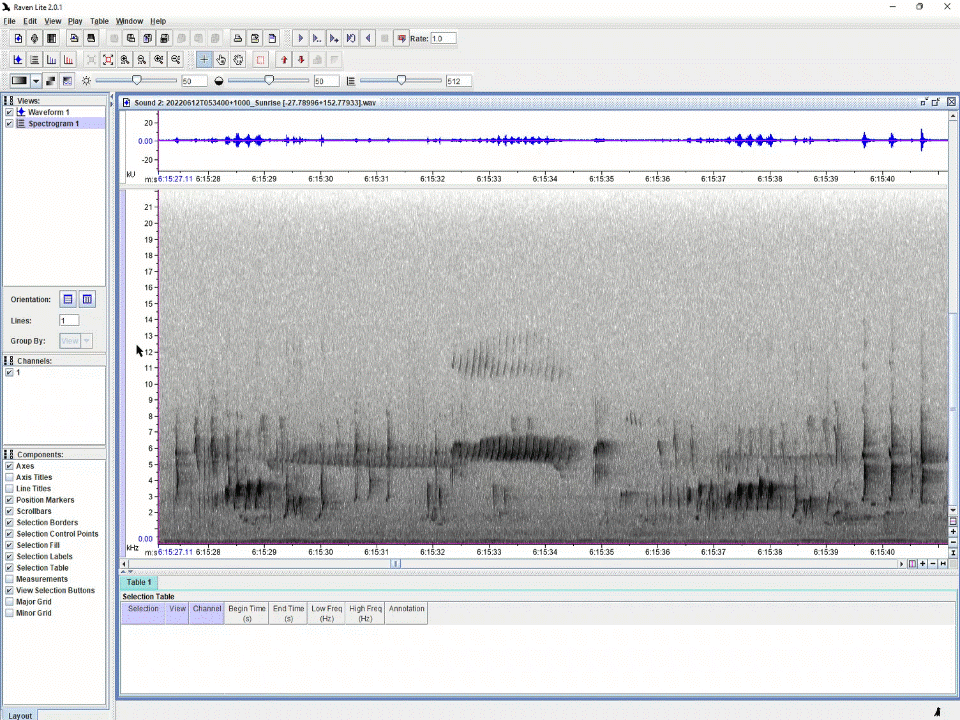Open the color scheme dropdown arrow
This screenshot has height=720, width=960.
point(36,81)
